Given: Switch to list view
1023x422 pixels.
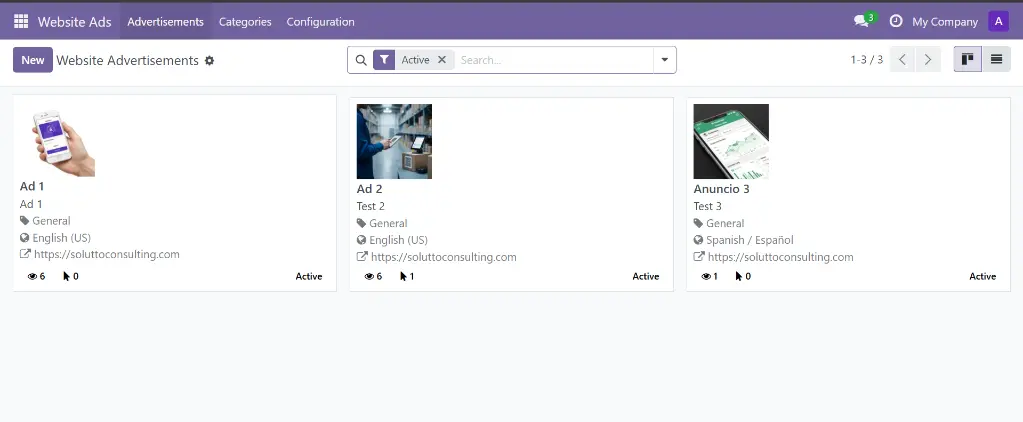Looking at the screenshot, I should pos(996,60).
